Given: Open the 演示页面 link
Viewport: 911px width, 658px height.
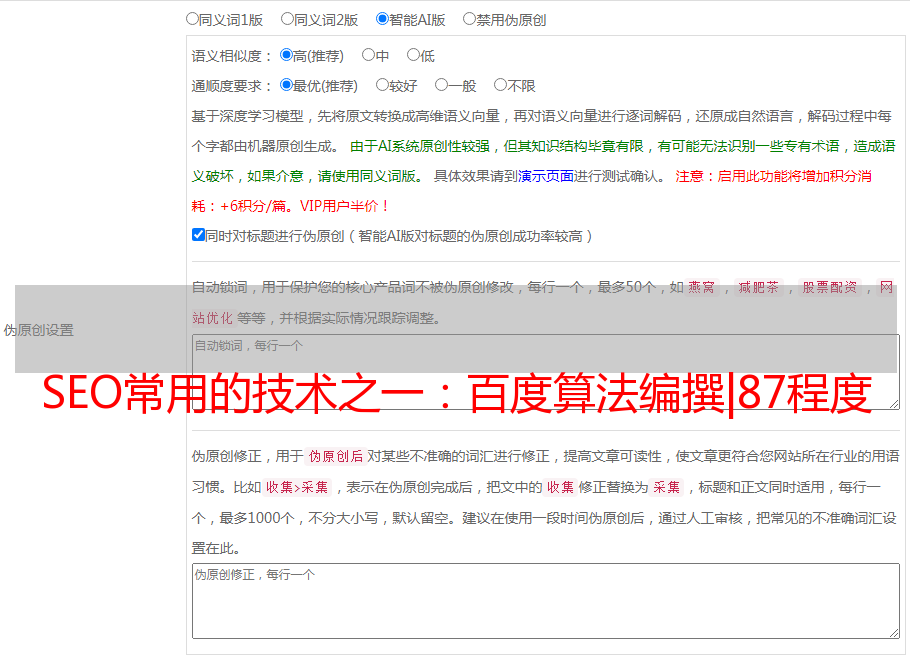Looking at the screenshot, I should [546, 176].
